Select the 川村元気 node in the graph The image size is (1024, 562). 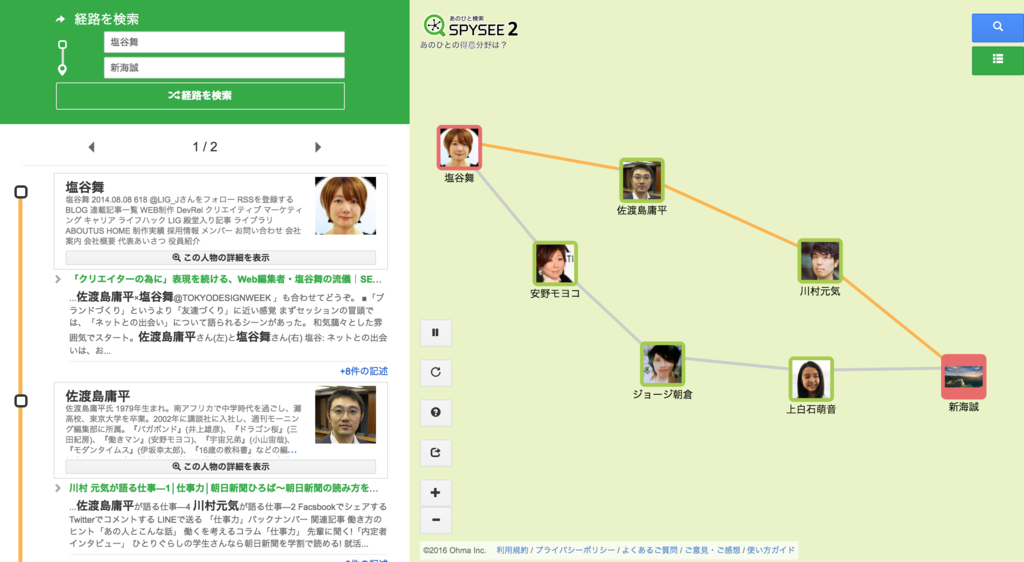coord(820,261)
